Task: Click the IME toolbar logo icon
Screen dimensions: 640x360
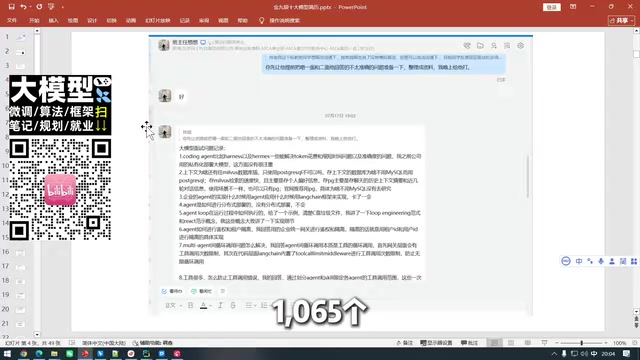Action: 566,261
